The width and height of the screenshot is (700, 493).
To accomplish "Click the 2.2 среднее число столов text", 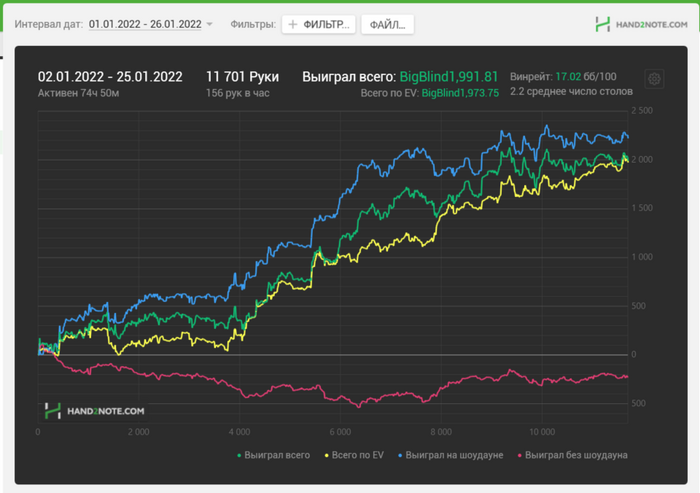I will pos(571,92).
